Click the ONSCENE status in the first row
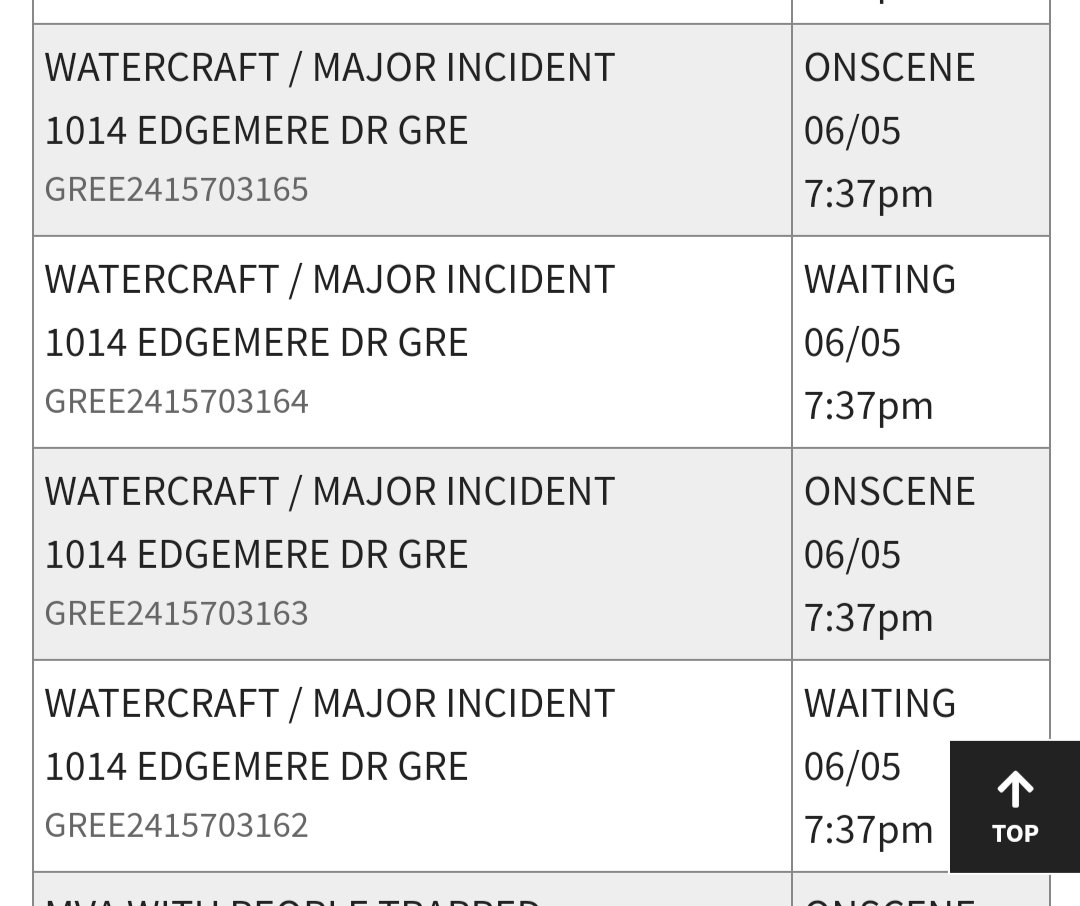Image resolution: width=1080 pixels, height=906 pixels. pyautogui.click(x=889, y=68)
